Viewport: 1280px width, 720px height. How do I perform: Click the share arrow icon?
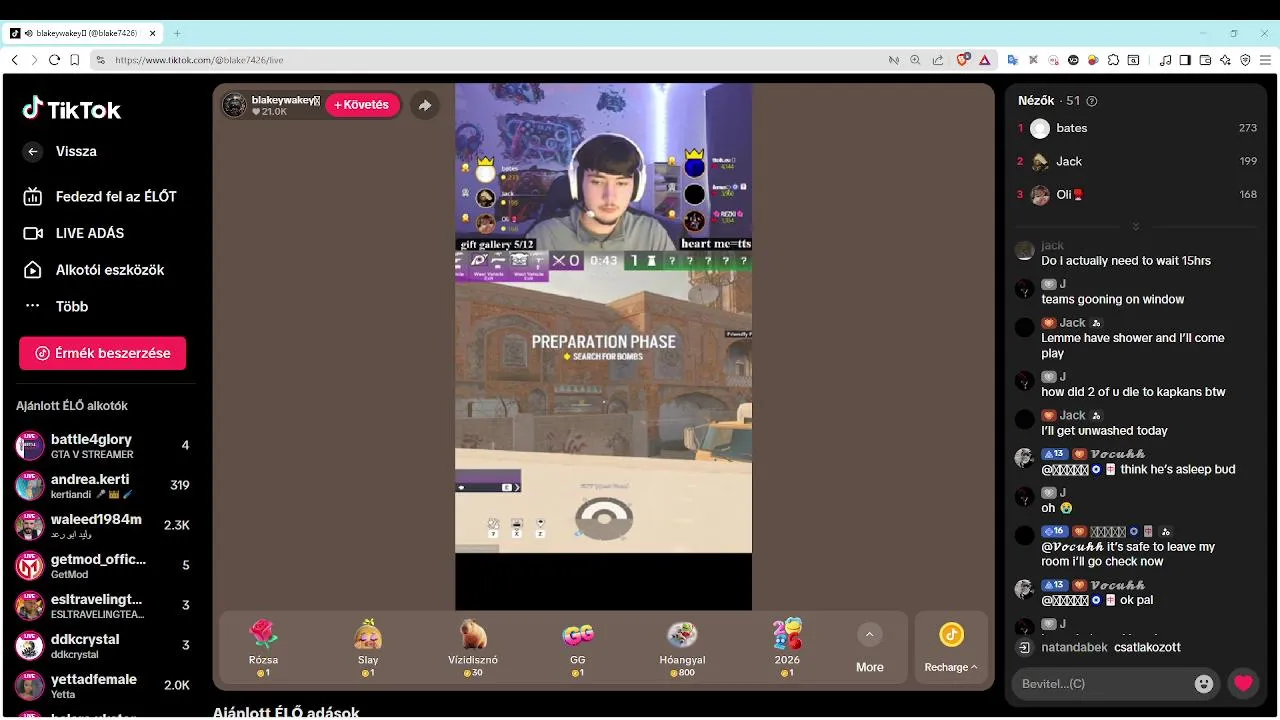point(425,105)
